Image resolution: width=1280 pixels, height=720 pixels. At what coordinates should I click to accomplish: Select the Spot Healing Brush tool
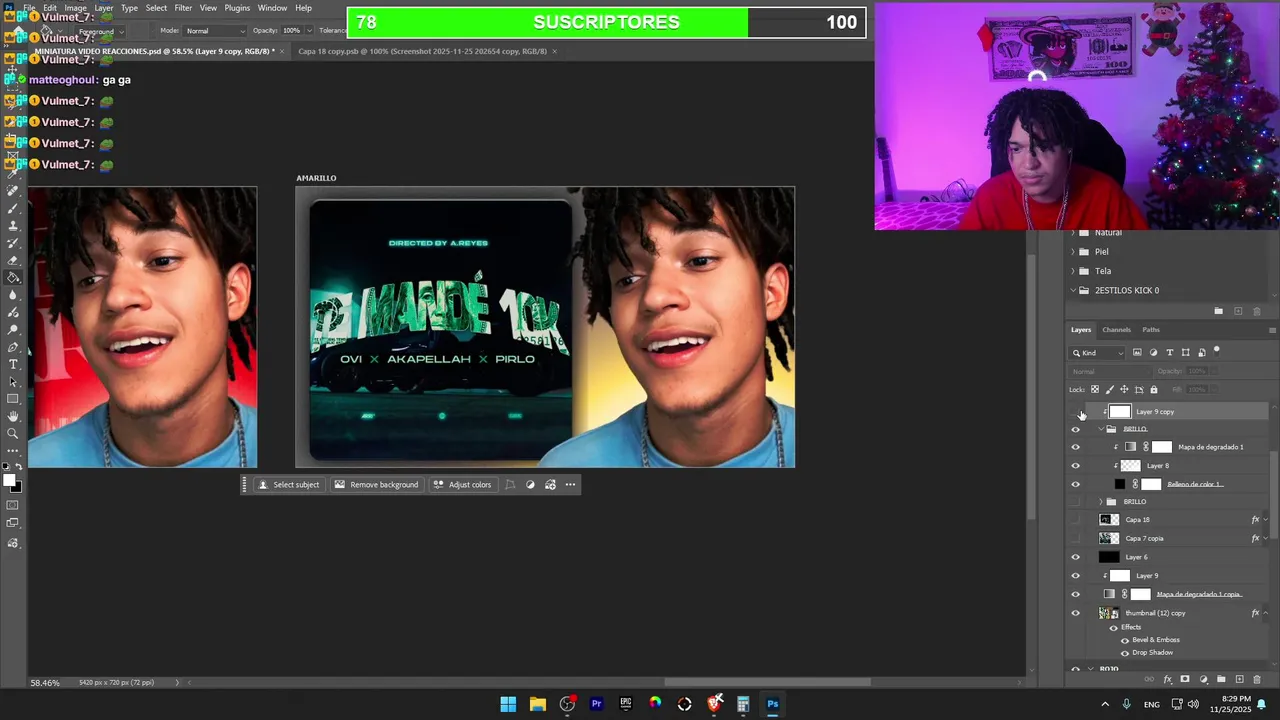tap(13, 191)
